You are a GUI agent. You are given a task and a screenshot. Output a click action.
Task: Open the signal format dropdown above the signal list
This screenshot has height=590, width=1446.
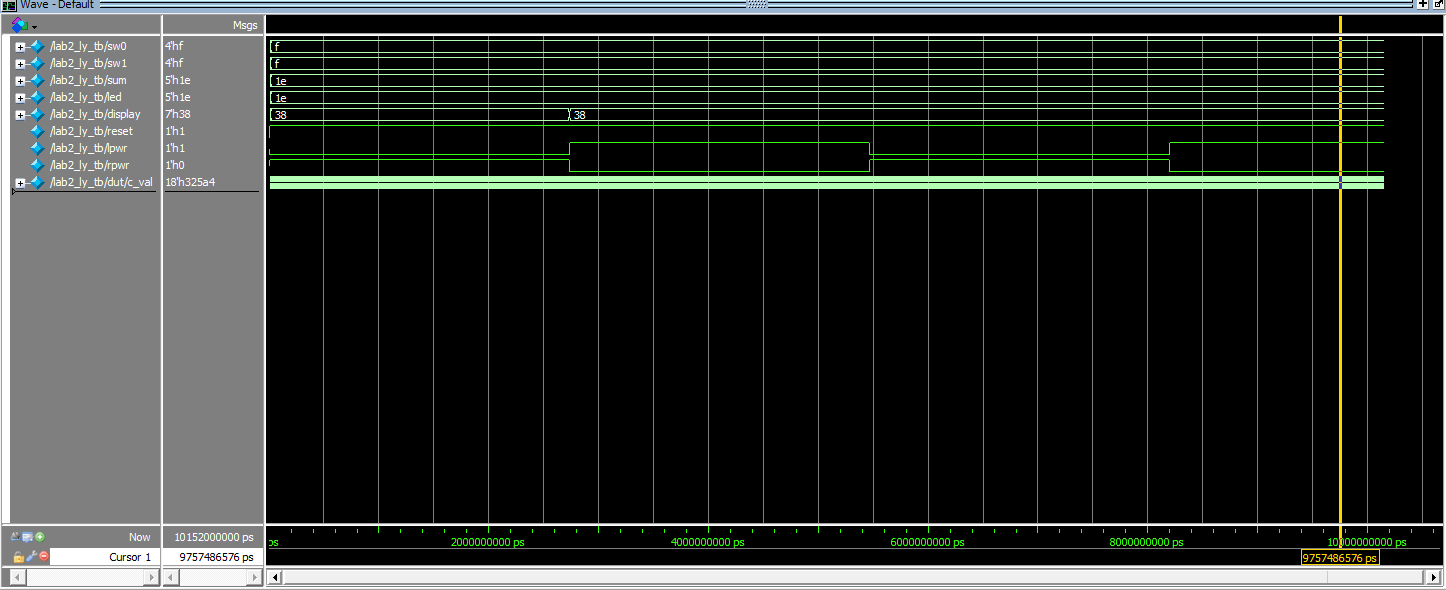coord(34,26)
